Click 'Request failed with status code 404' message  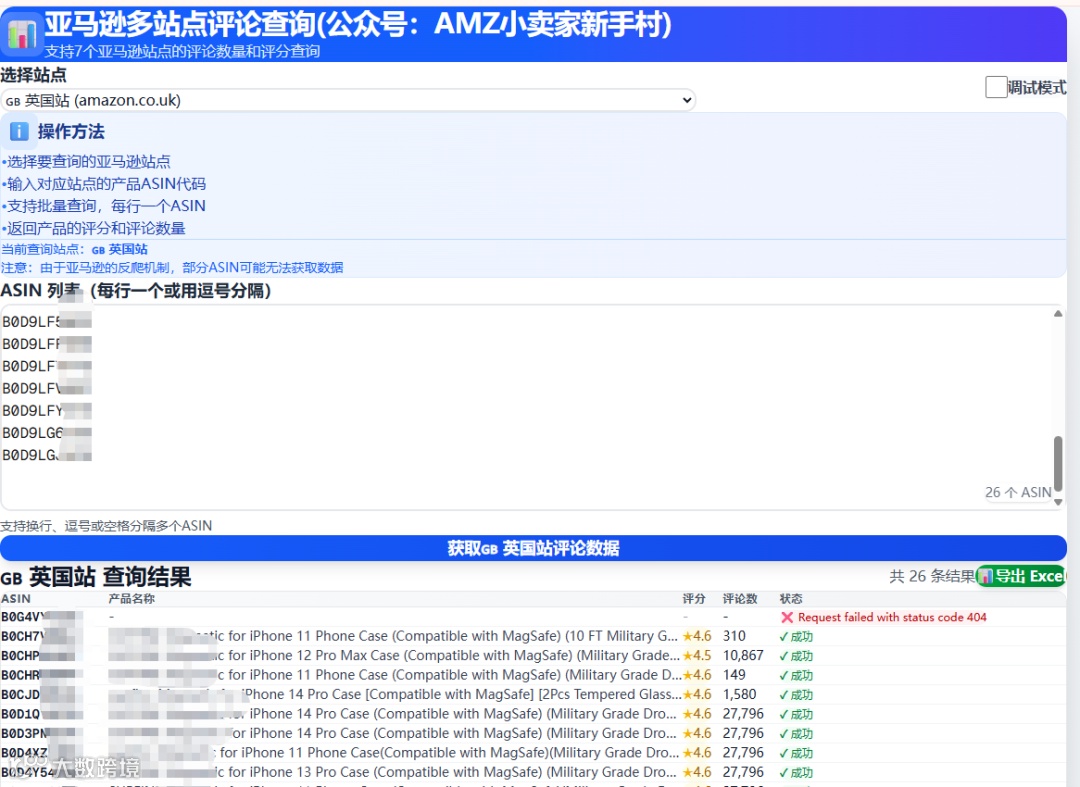point(892,618)
